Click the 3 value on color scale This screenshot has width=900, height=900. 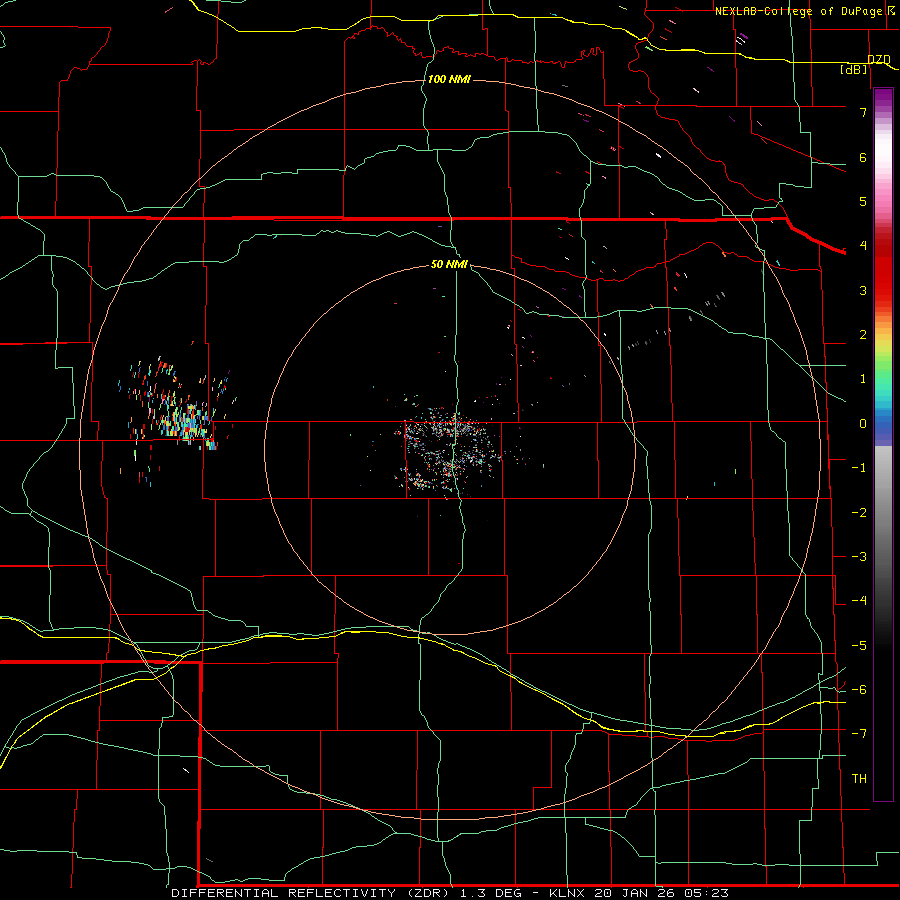[863, 290]
